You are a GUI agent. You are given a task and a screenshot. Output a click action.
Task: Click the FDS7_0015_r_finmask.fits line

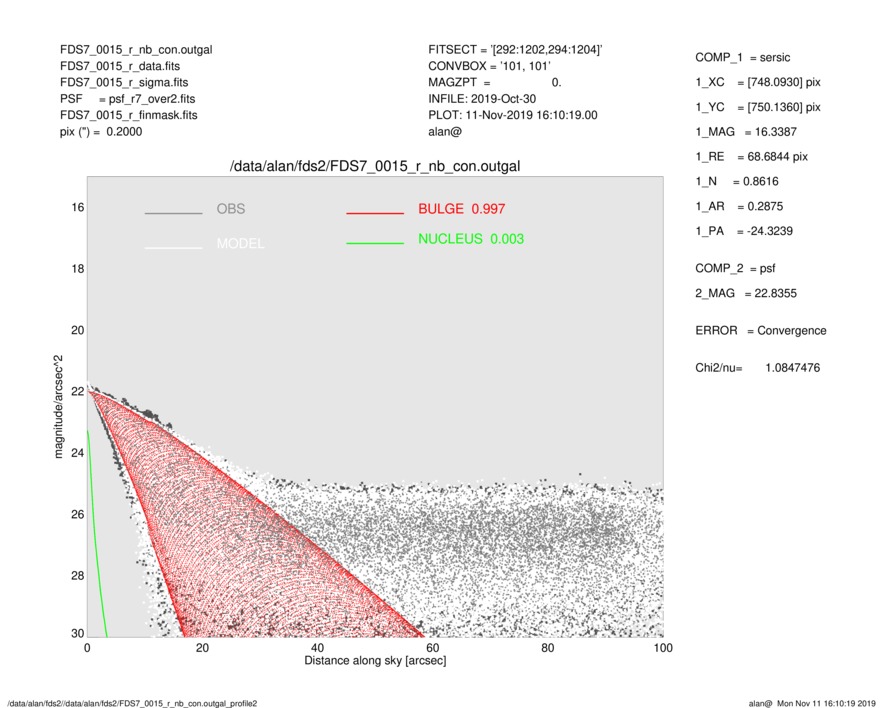point(129,115)
